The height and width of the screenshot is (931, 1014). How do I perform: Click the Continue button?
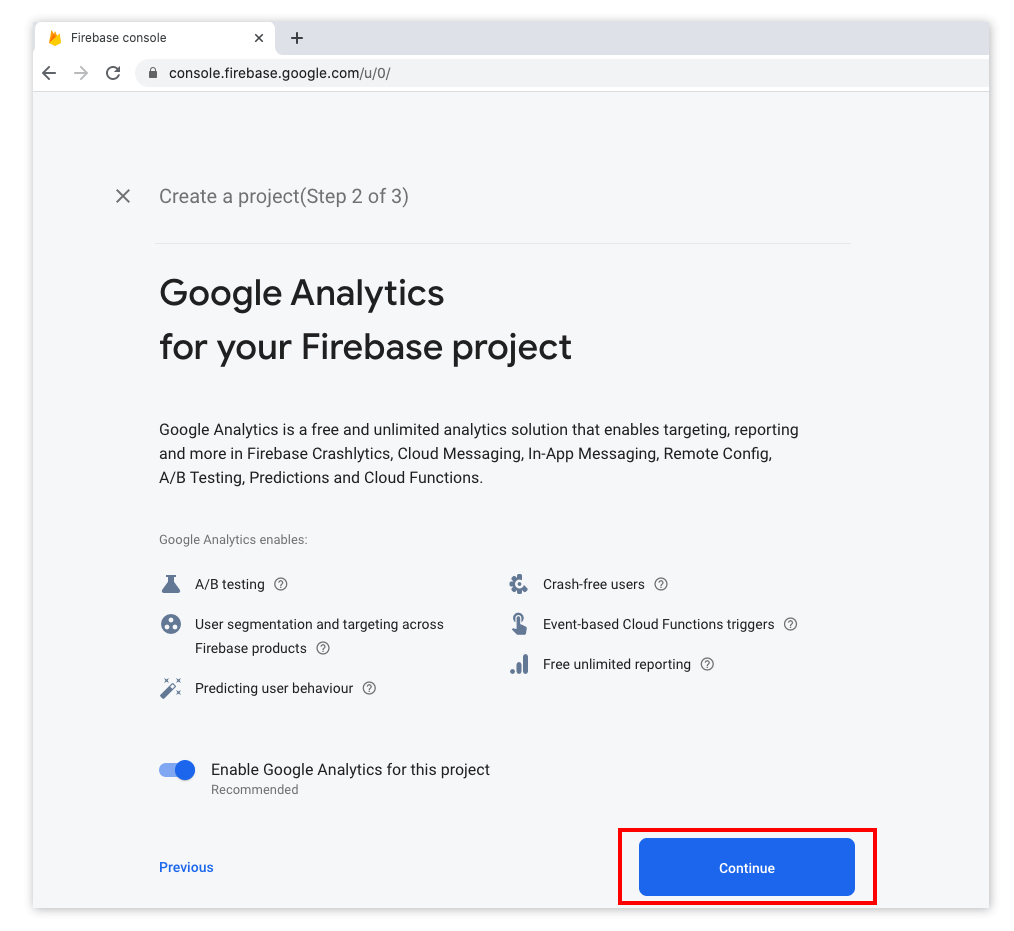746,867
